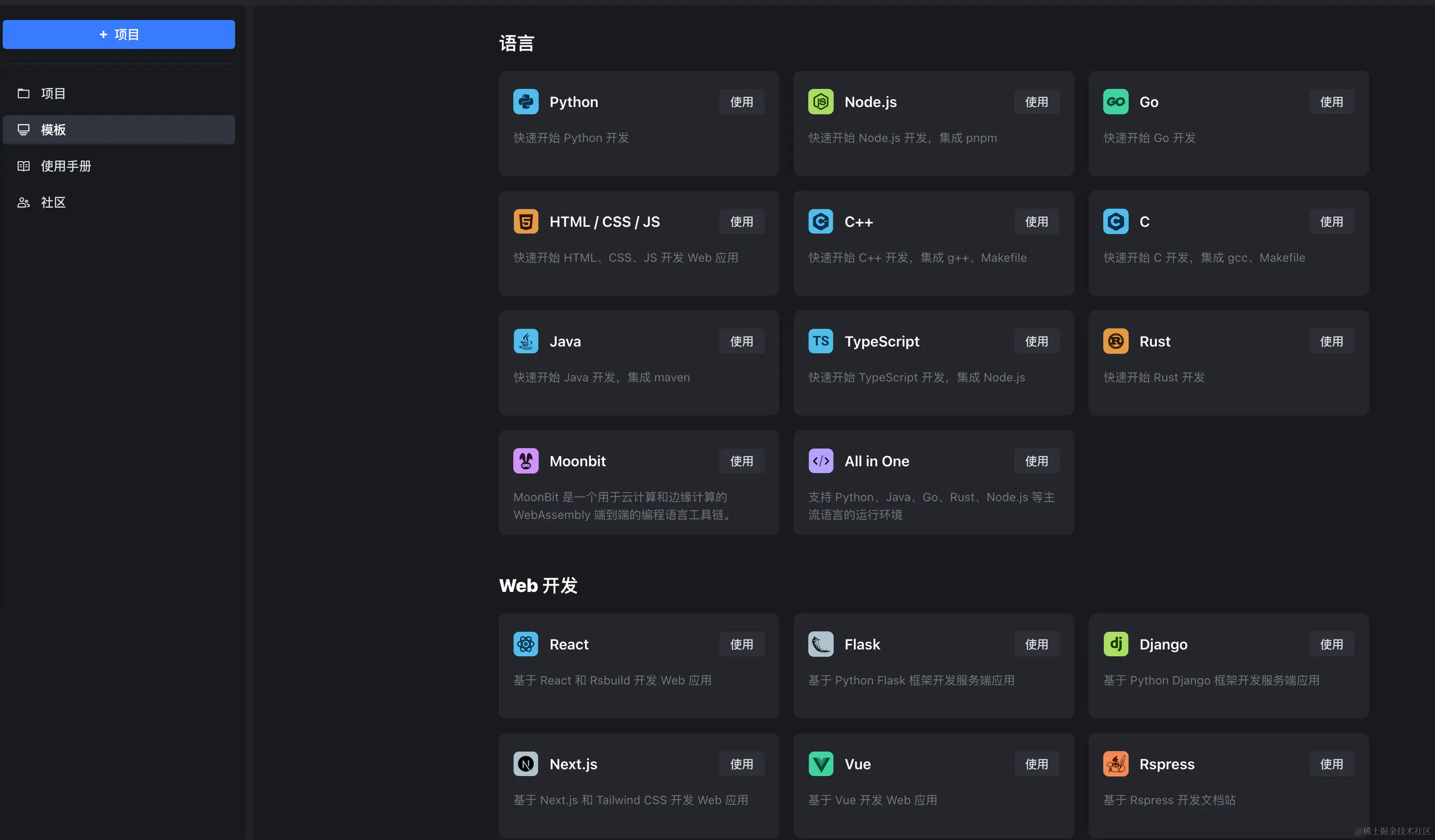Create a new project with + 项目
1435x840 pixels.
[x=119, y=35]
